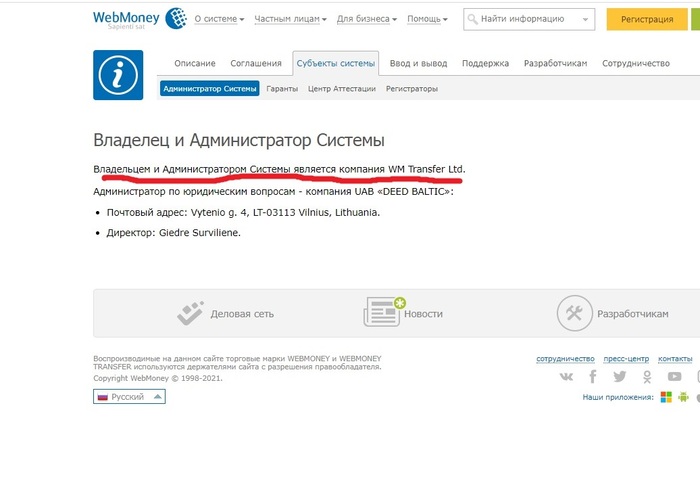
Task: Open the Odnoklassniki social icon
Action: pos(647,377)
